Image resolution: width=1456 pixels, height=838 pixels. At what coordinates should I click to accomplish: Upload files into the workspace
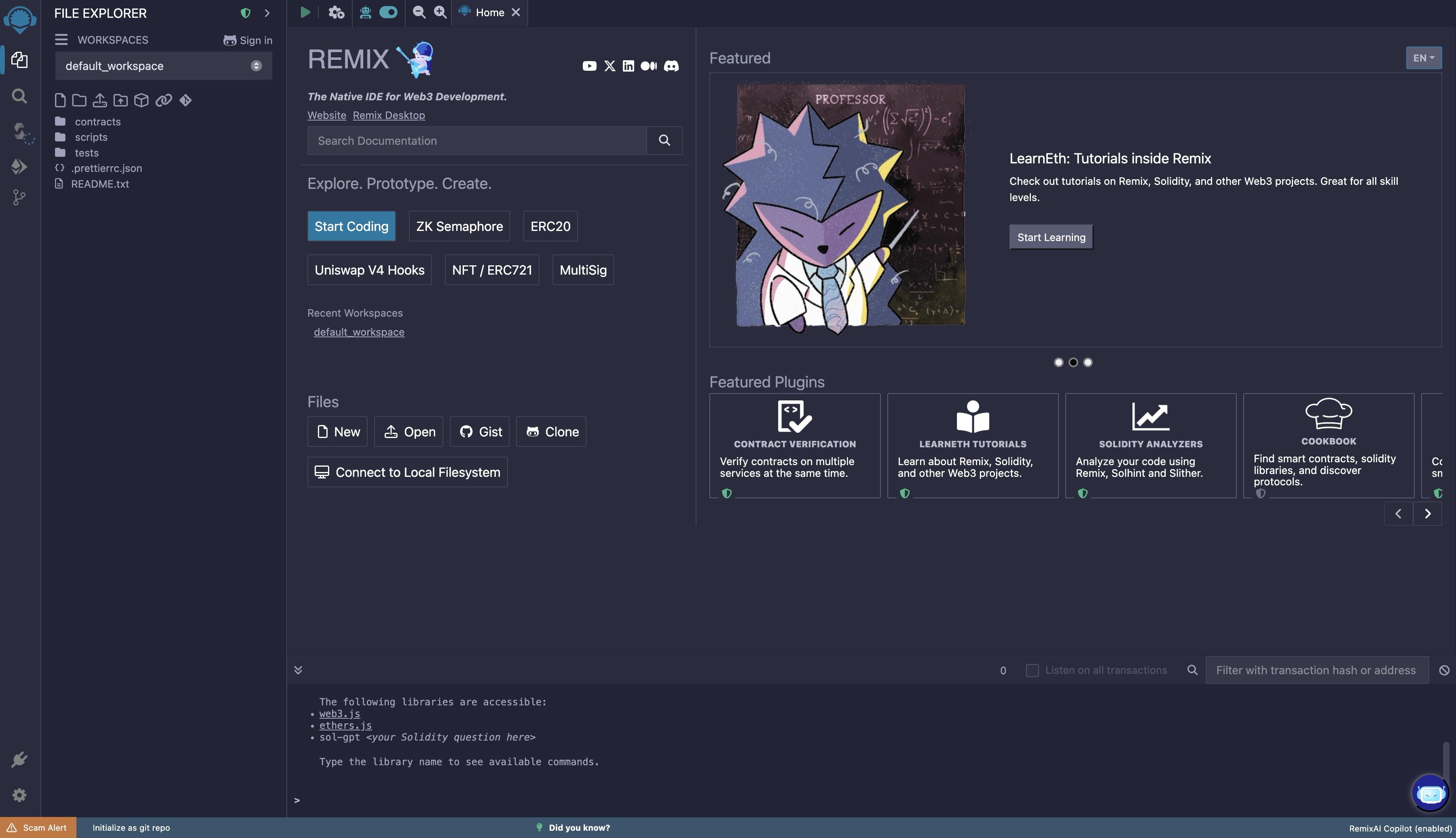(x=99, y=100)
